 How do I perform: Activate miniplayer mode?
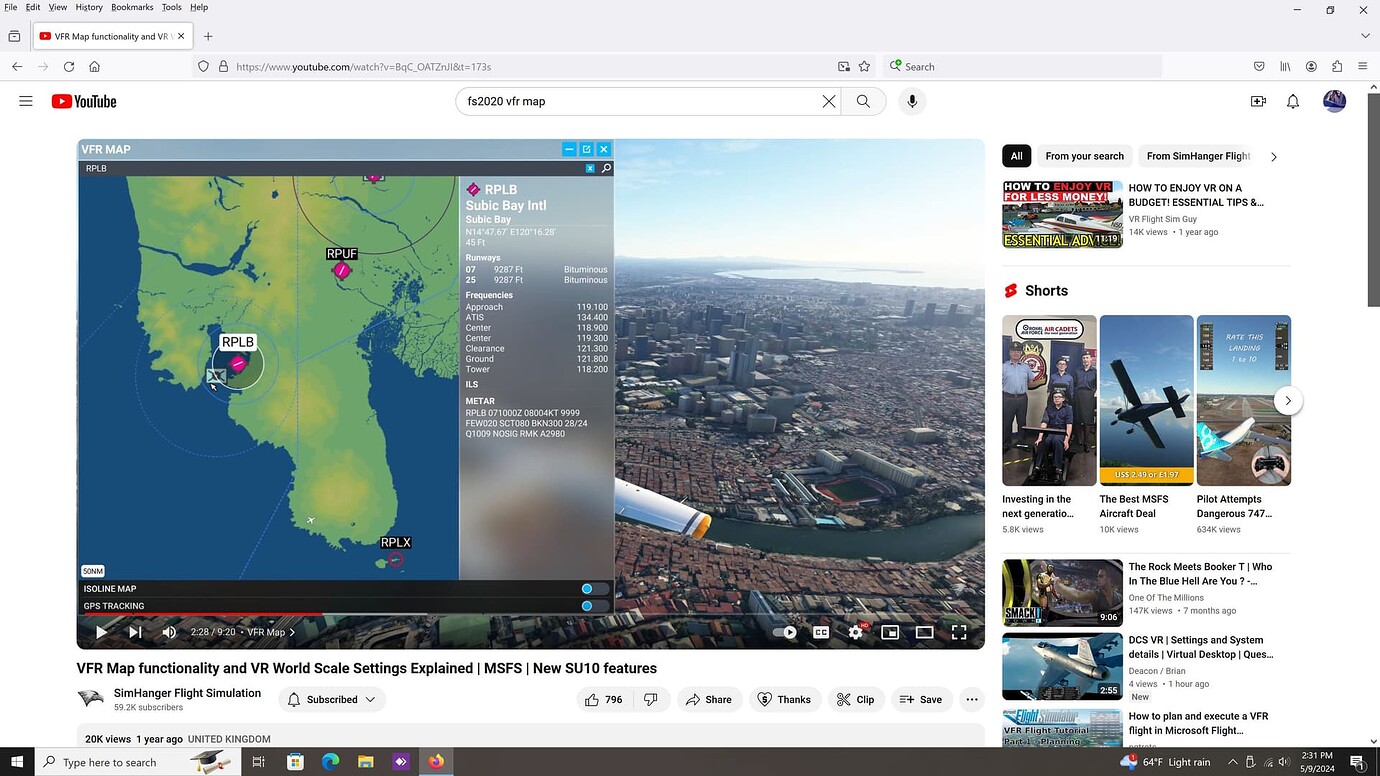point(889,632)
